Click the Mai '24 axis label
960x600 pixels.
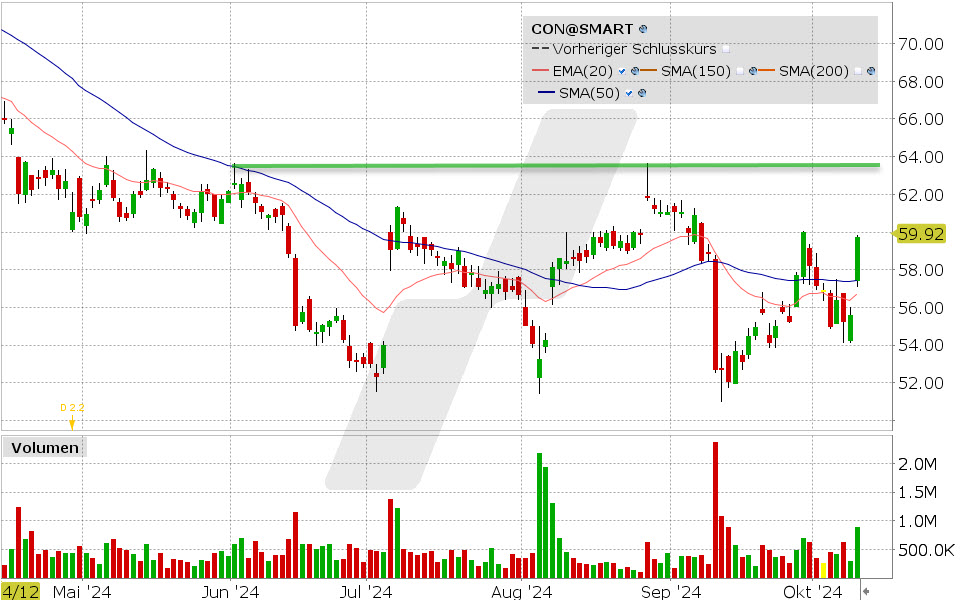click(x=82, y=591)
